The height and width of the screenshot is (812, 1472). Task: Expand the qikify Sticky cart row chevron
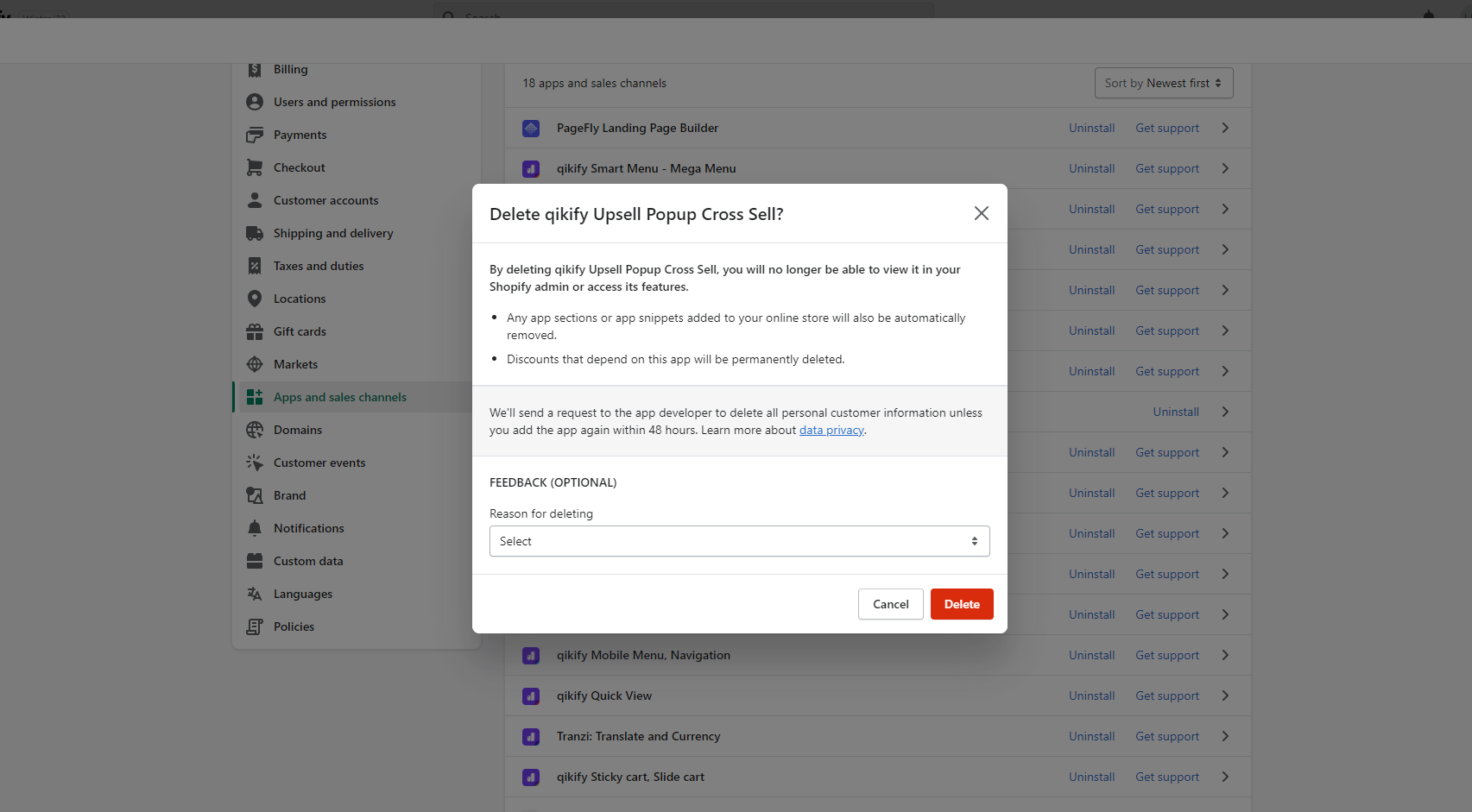(x=1225, y=777)
